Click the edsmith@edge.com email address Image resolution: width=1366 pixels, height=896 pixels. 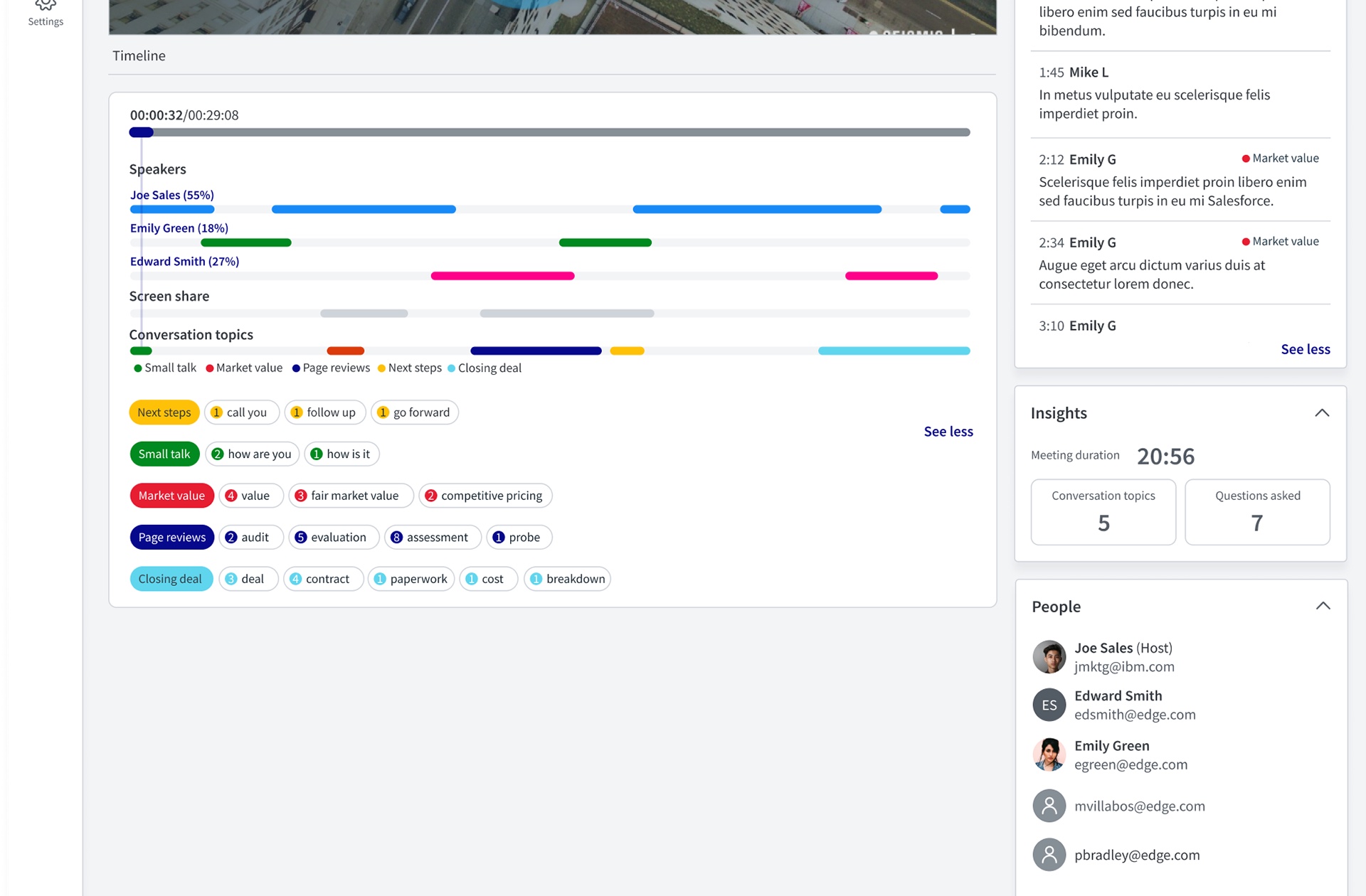click(x=1135, y=715)
